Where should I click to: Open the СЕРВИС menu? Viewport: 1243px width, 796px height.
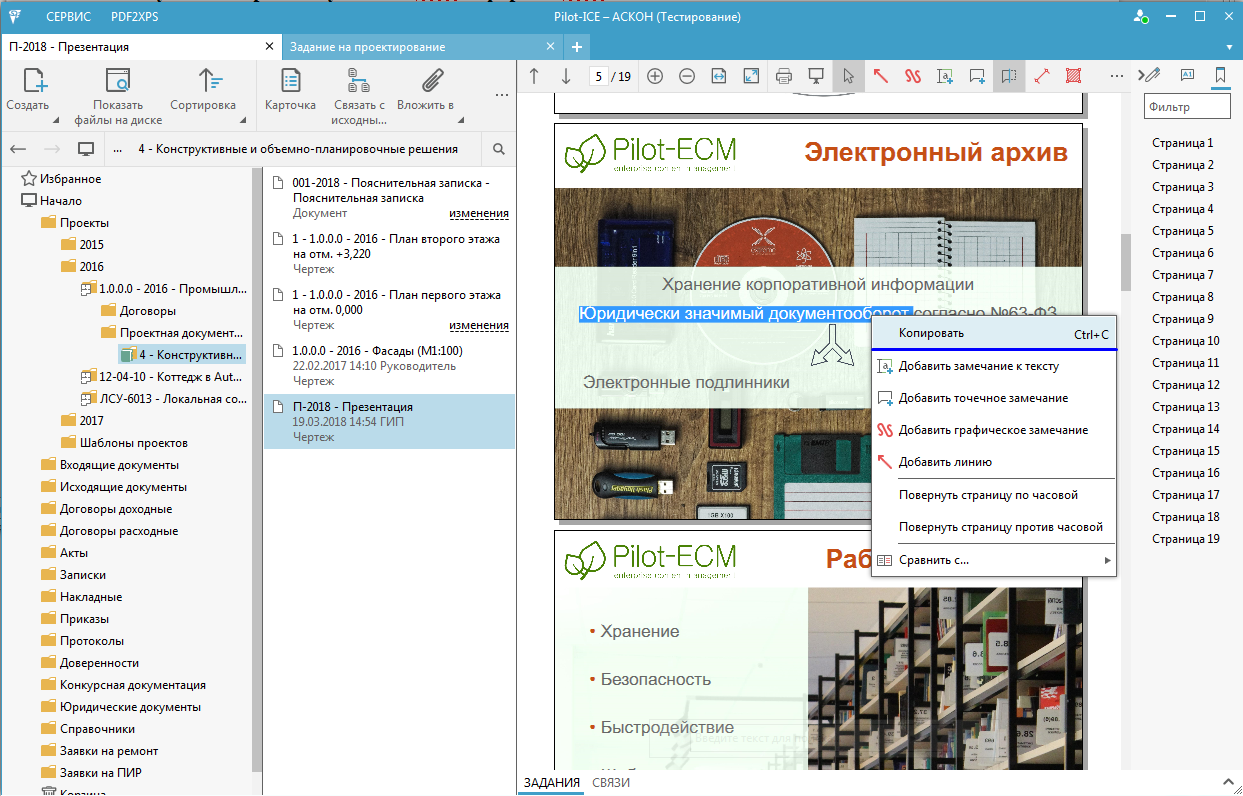[x=68, y=16]
